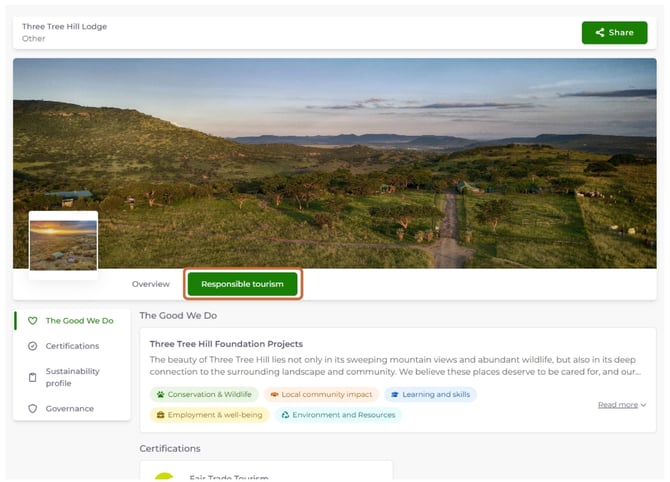Screen dimensions: 670x482
Task: Open the Responsible tourism tab
Action: click(x=242, y=284)
